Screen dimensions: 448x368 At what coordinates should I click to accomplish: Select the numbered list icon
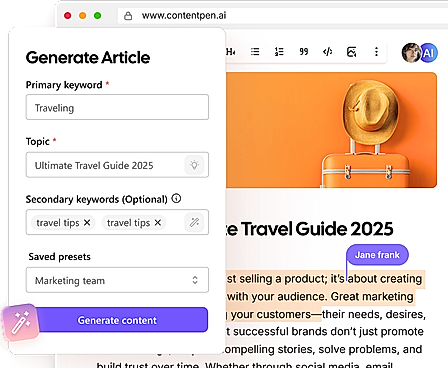pyautogui.click(x=279, y=52)
